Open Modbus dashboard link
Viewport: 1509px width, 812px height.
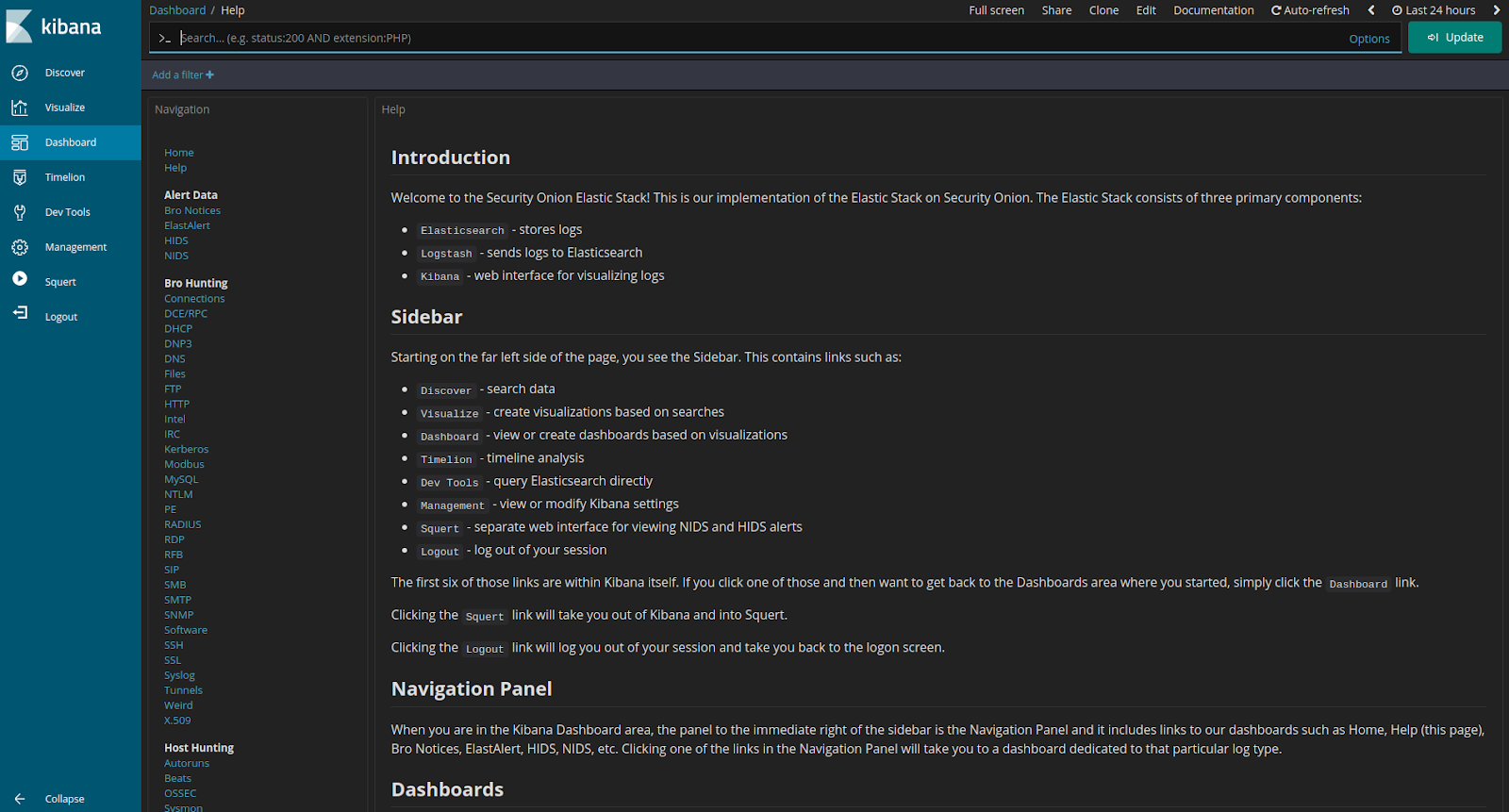(x=184, y=465)
